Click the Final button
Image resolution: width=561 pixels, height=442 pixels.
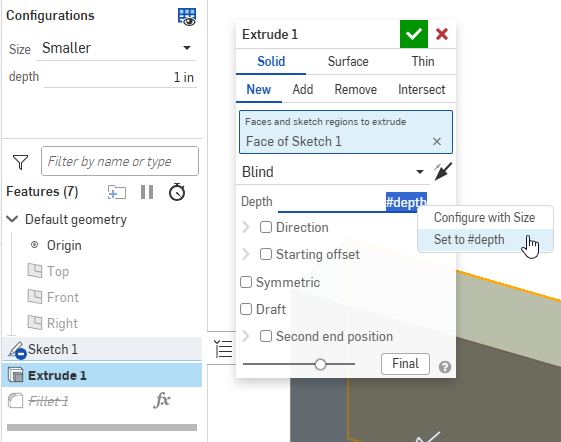click(x=405, y=364)
